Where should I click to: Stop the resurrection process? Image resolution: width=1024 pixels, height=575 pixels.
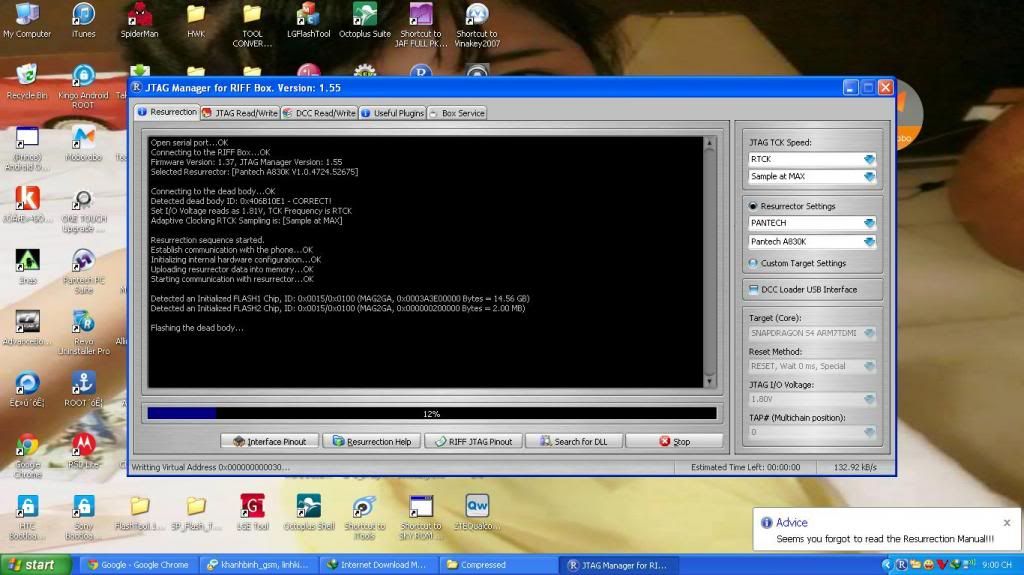tap(674, 442)
